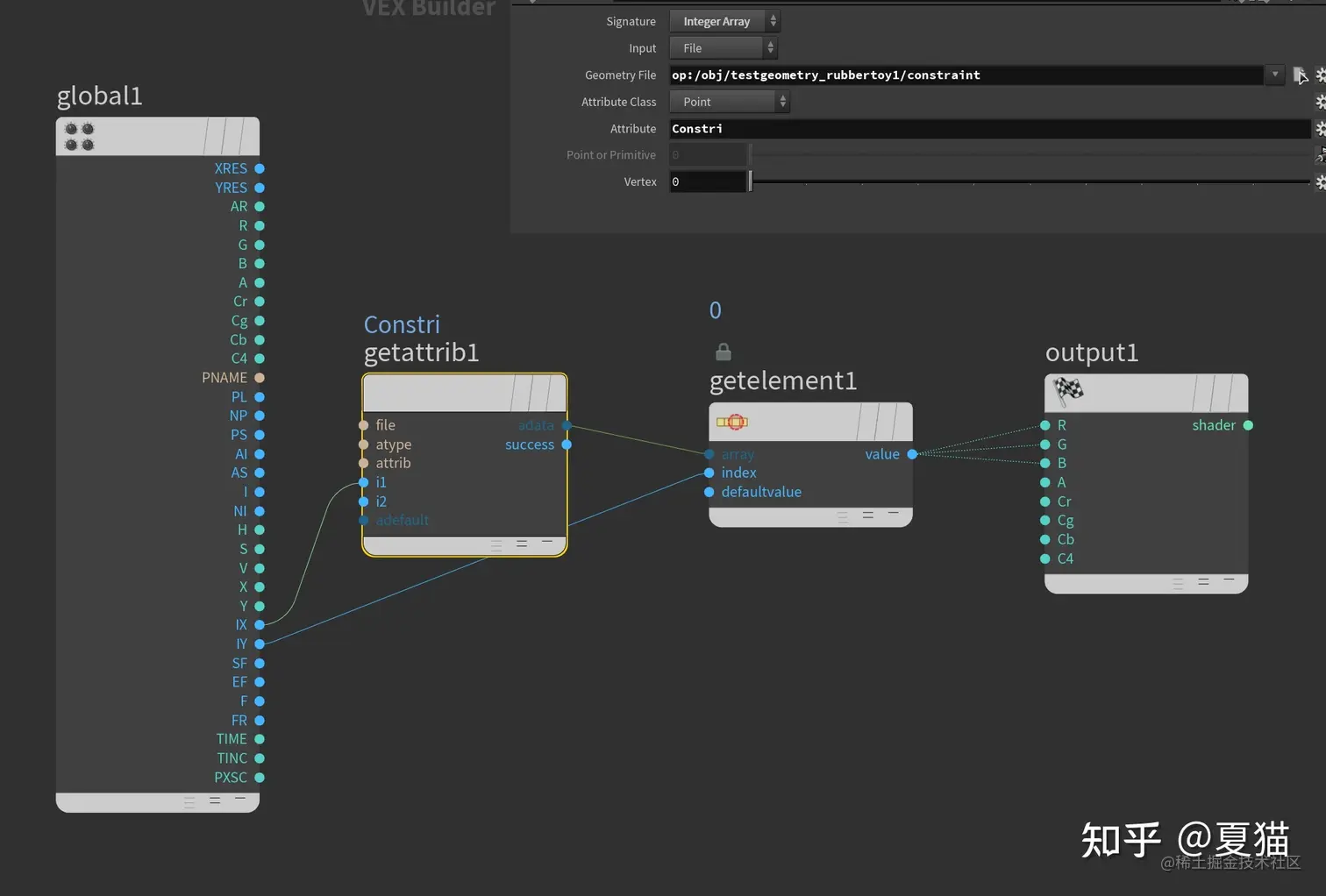
Task: Click the two-line detail button on global1 footer
Action: [x=215, y=800]
